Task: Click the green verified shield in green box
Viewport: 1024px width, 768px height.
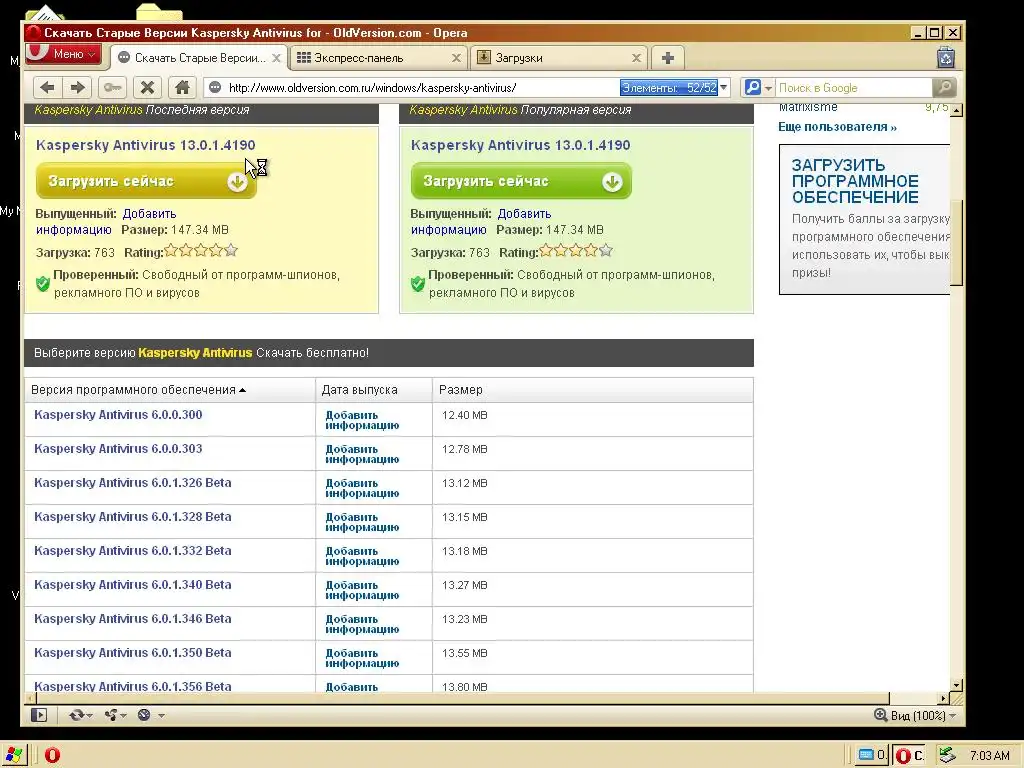Action: (418, 284)
